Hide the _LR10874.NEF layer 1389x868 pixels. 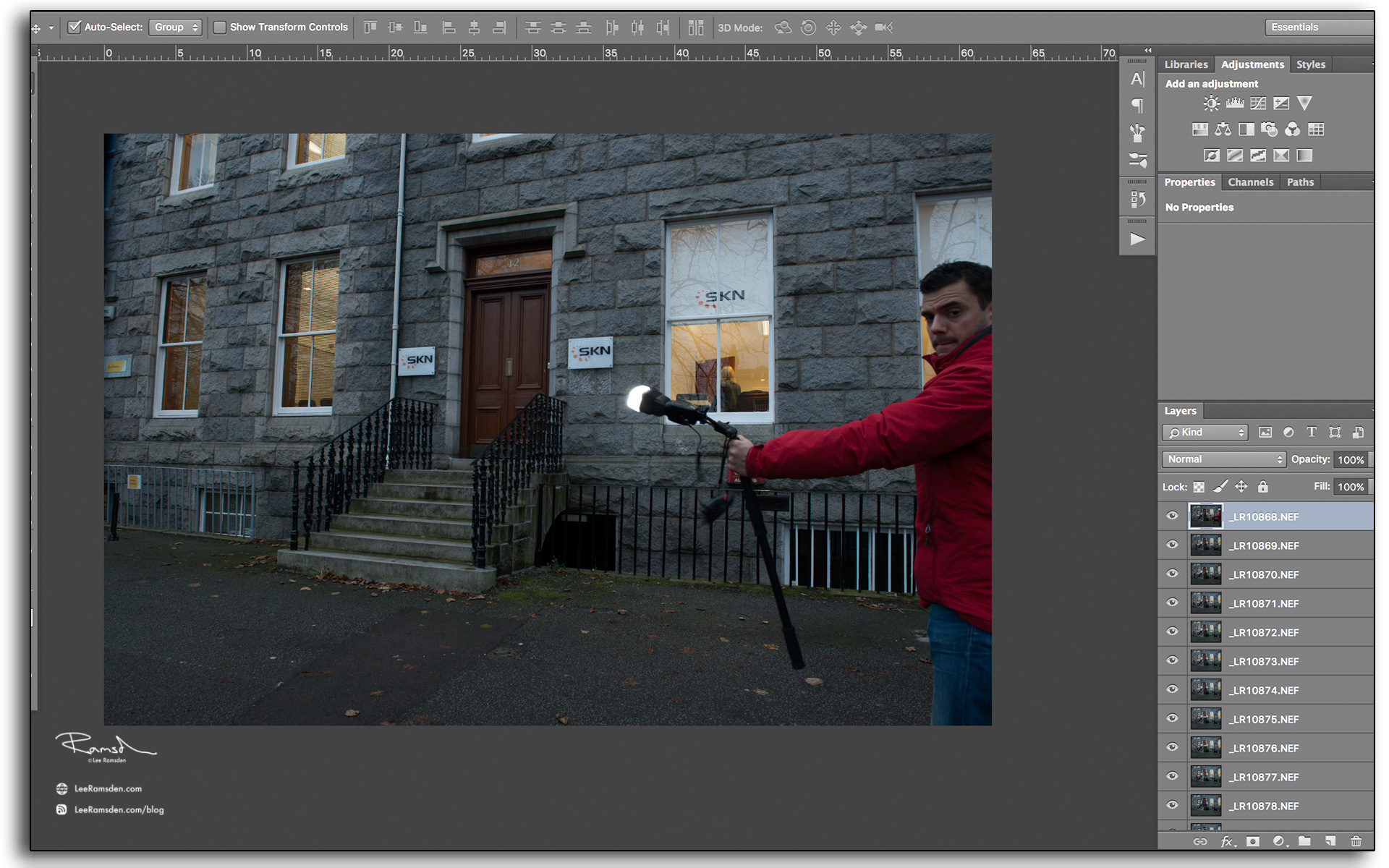tap(1173, 689)
